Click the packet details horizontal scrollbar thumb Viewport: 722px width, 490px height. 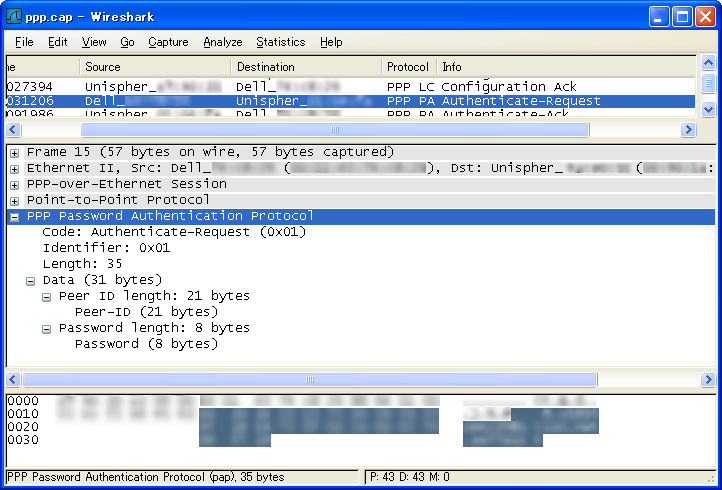(x=309, y=380)
